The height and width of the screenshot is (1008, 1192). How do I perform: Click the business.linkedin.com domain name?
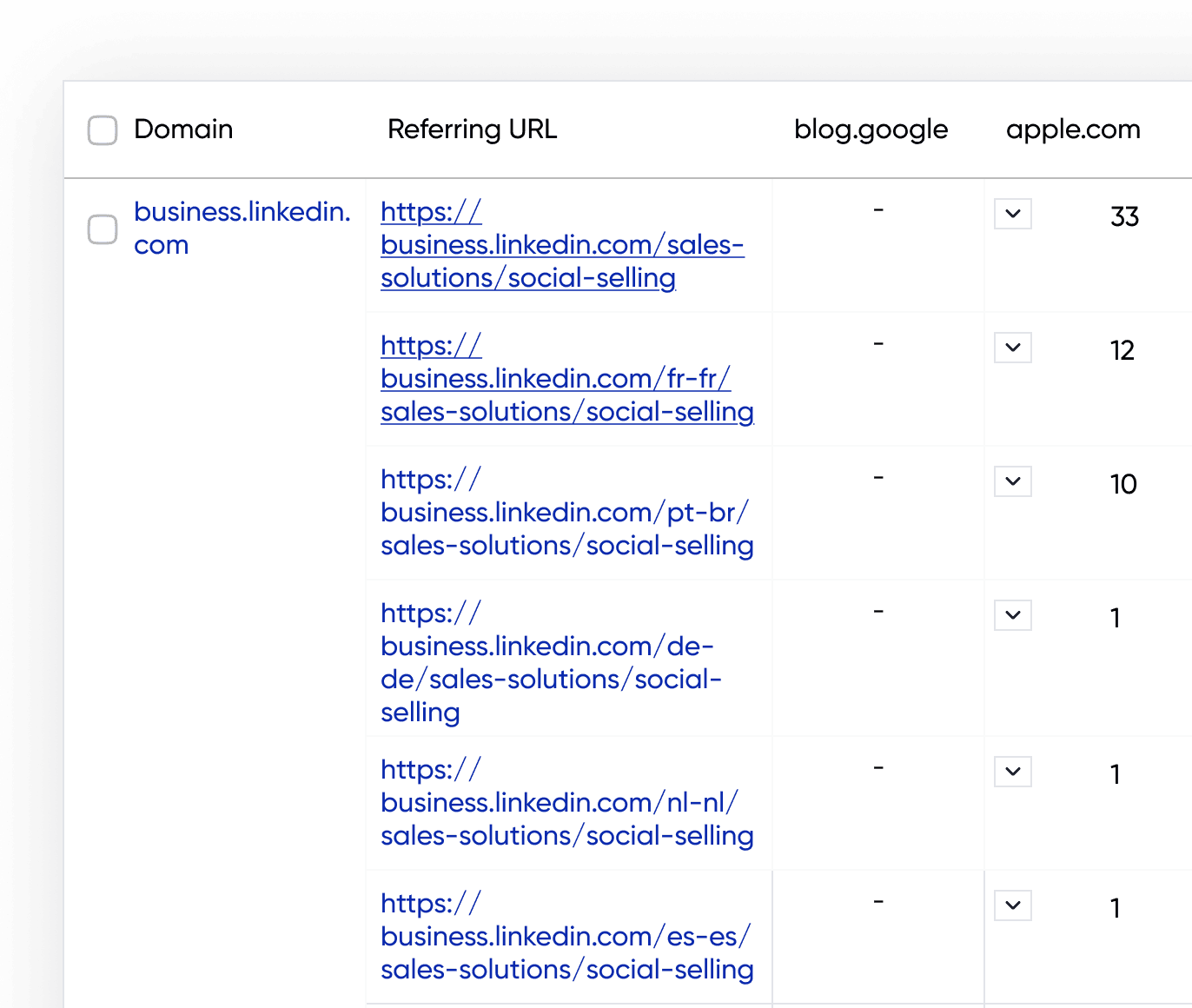[x=242, y=228]
